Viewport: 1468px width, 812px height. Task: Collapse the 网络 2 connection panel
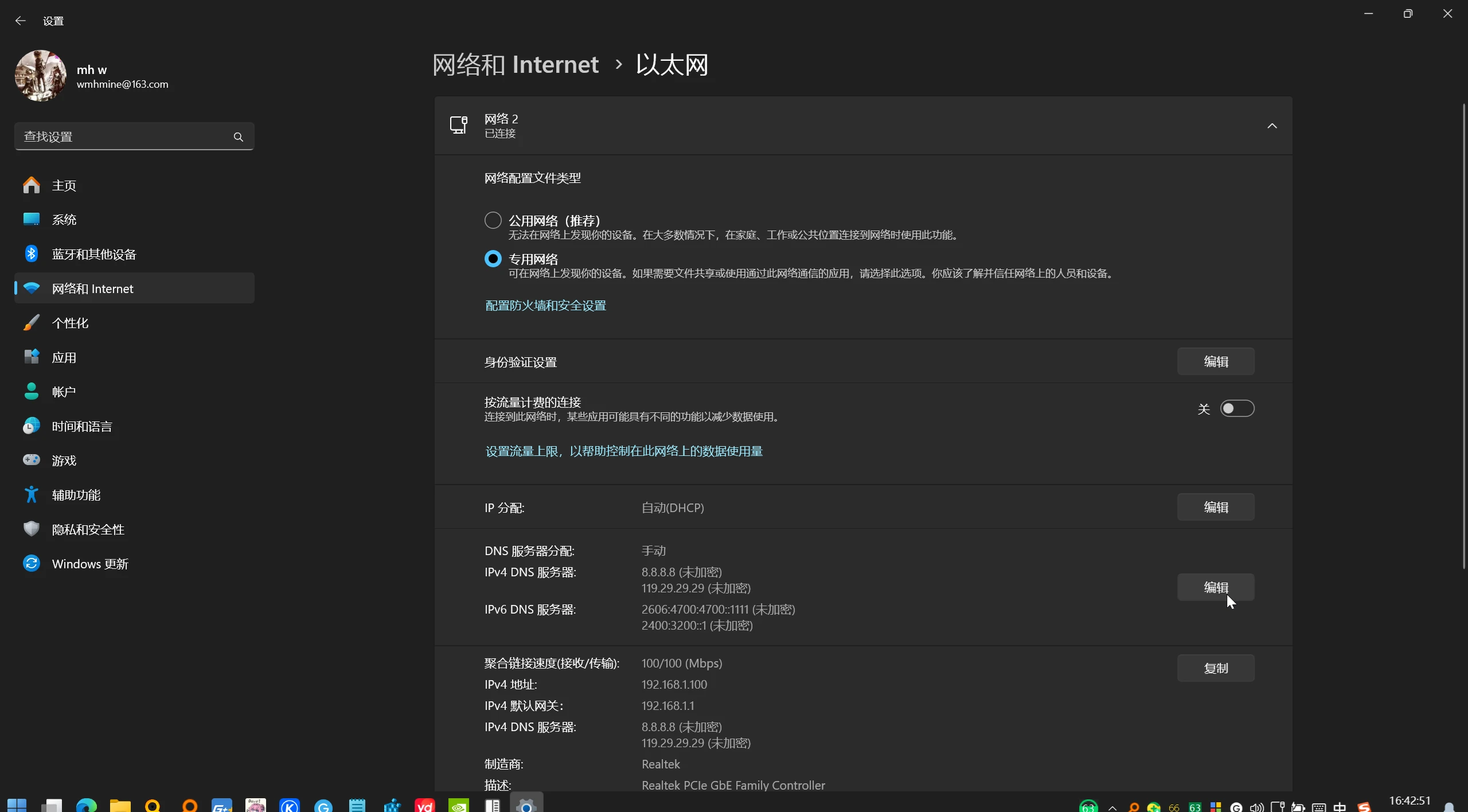click(x=1271, y=125)
